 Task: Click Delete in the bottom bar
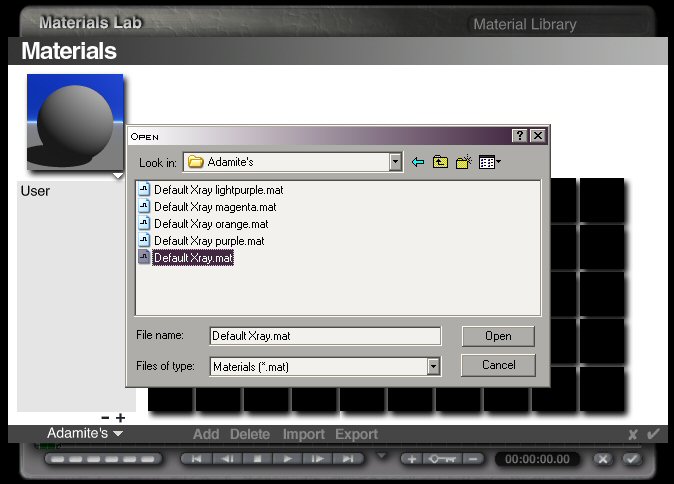[x=250, y=434]
